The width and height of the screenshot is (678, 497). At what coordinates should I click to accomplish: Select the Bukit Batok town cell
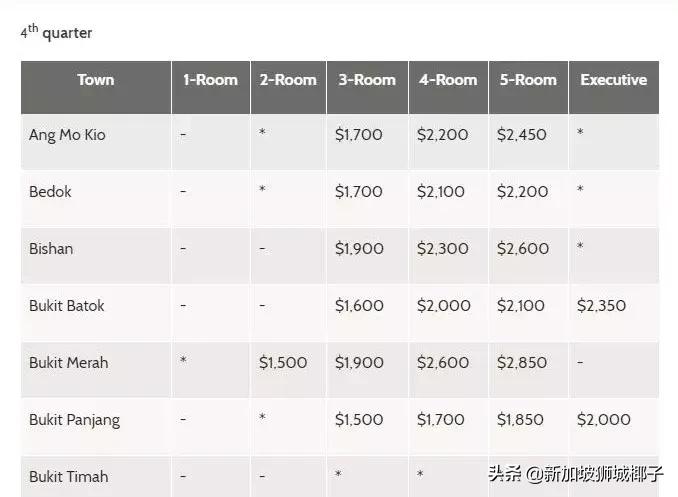coord(67,306)
